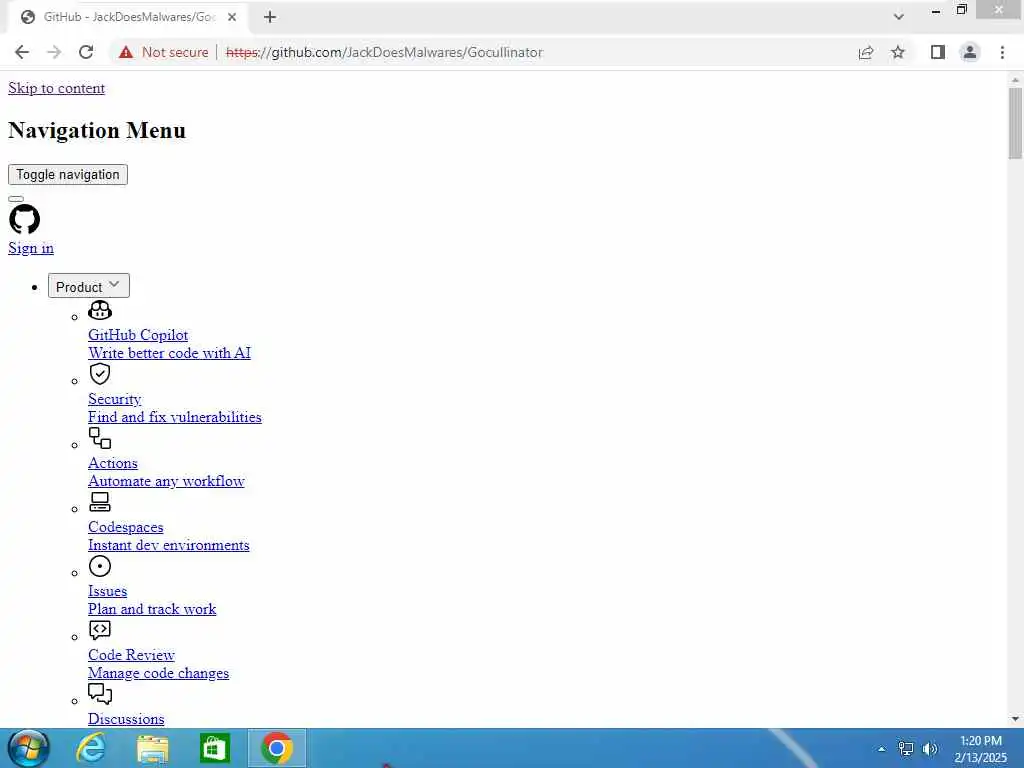Viewport: 1024px width, 768px height.
Task: Click the vertical scrollbar thumb
Action: pos(1015,123)
